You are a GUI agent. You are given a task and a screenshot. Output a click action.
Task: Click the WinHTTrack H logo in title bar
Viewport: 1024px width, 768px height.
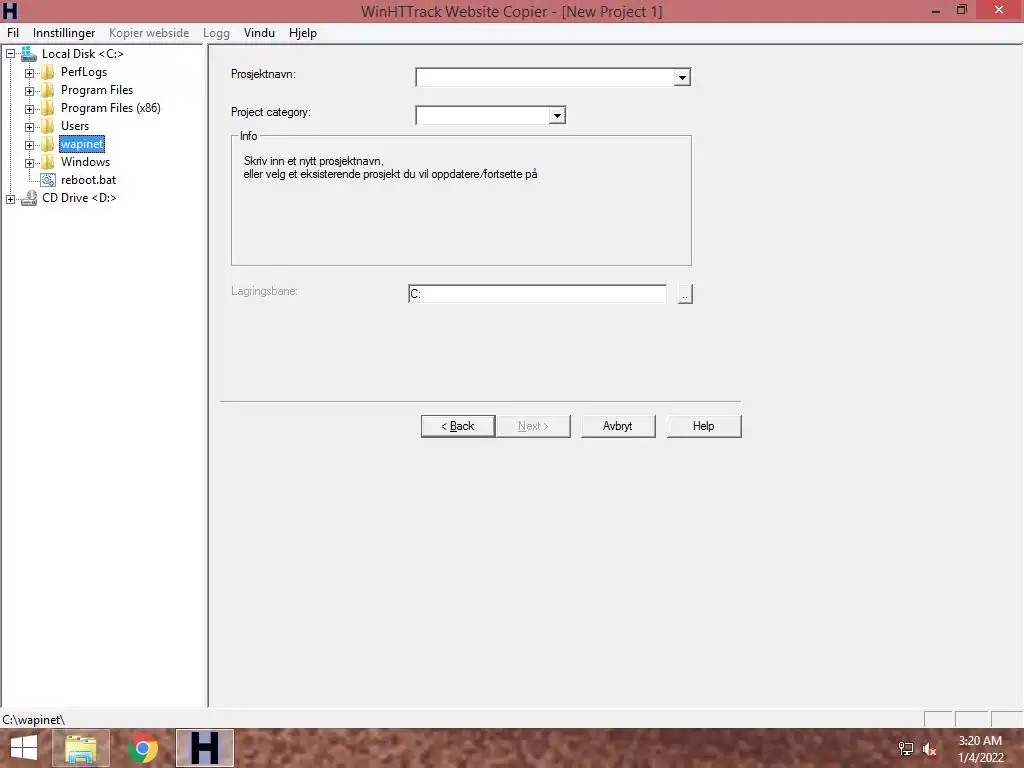point(10,10)
